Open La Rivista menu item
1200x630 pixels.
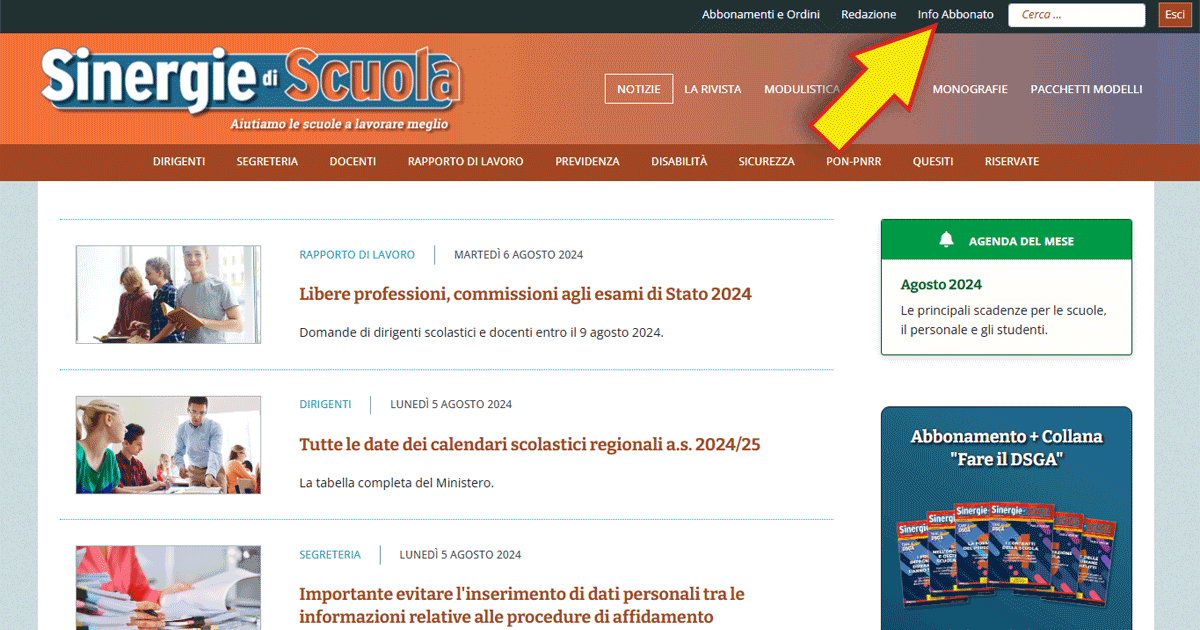click(713, 89)
